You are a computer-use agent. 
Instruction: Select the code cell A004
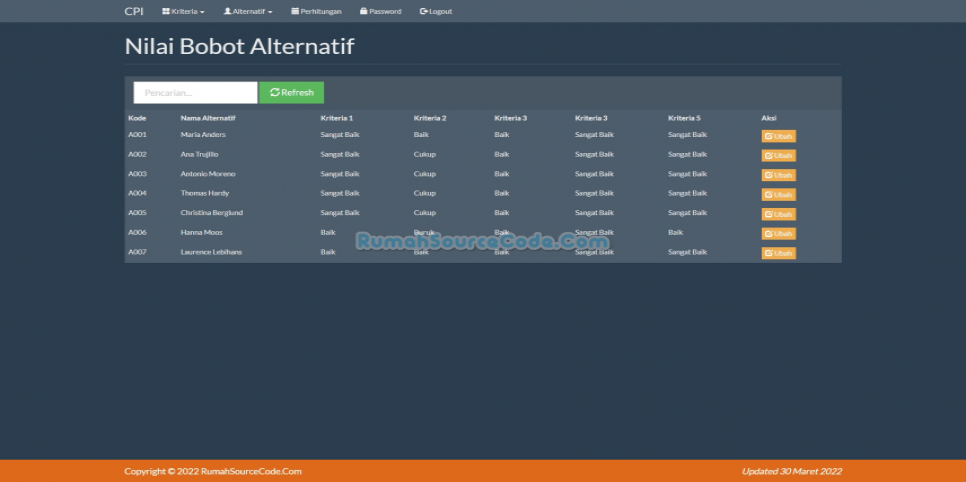pos(137,193)
